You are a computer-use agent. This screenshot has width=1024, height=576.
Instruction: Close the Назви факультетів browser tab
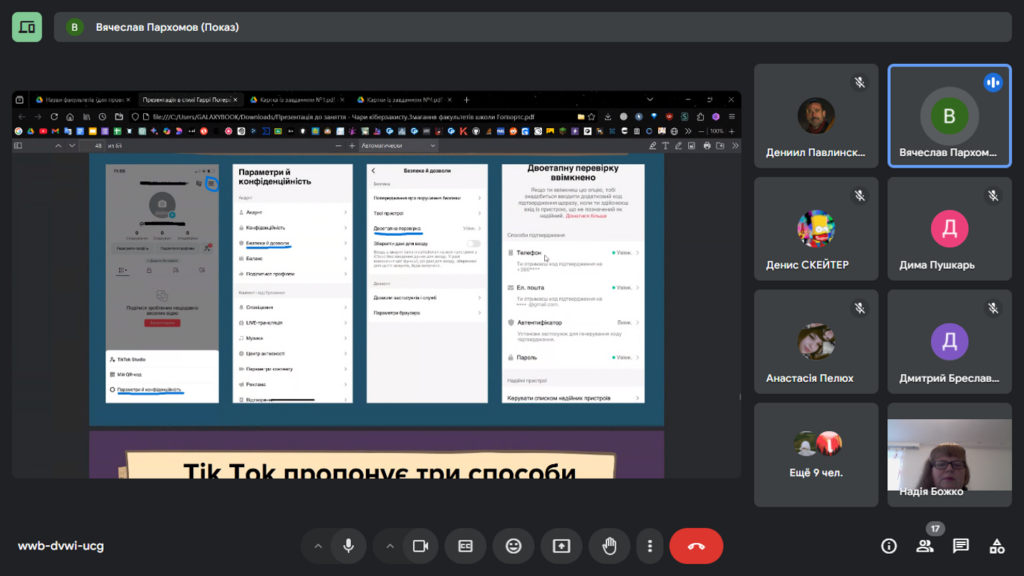(128, 100)
